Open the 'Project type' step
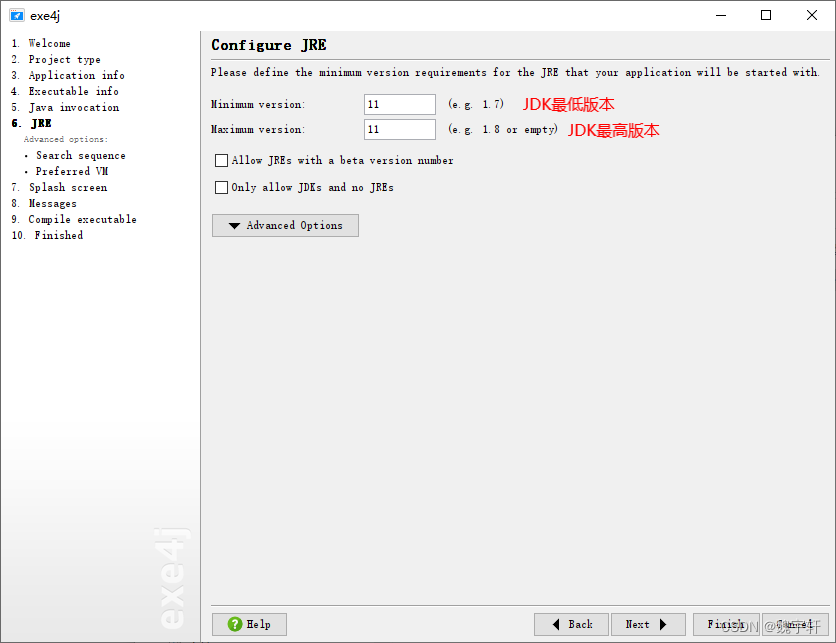This screenshot has width=836, height=643. click(62, 59)
